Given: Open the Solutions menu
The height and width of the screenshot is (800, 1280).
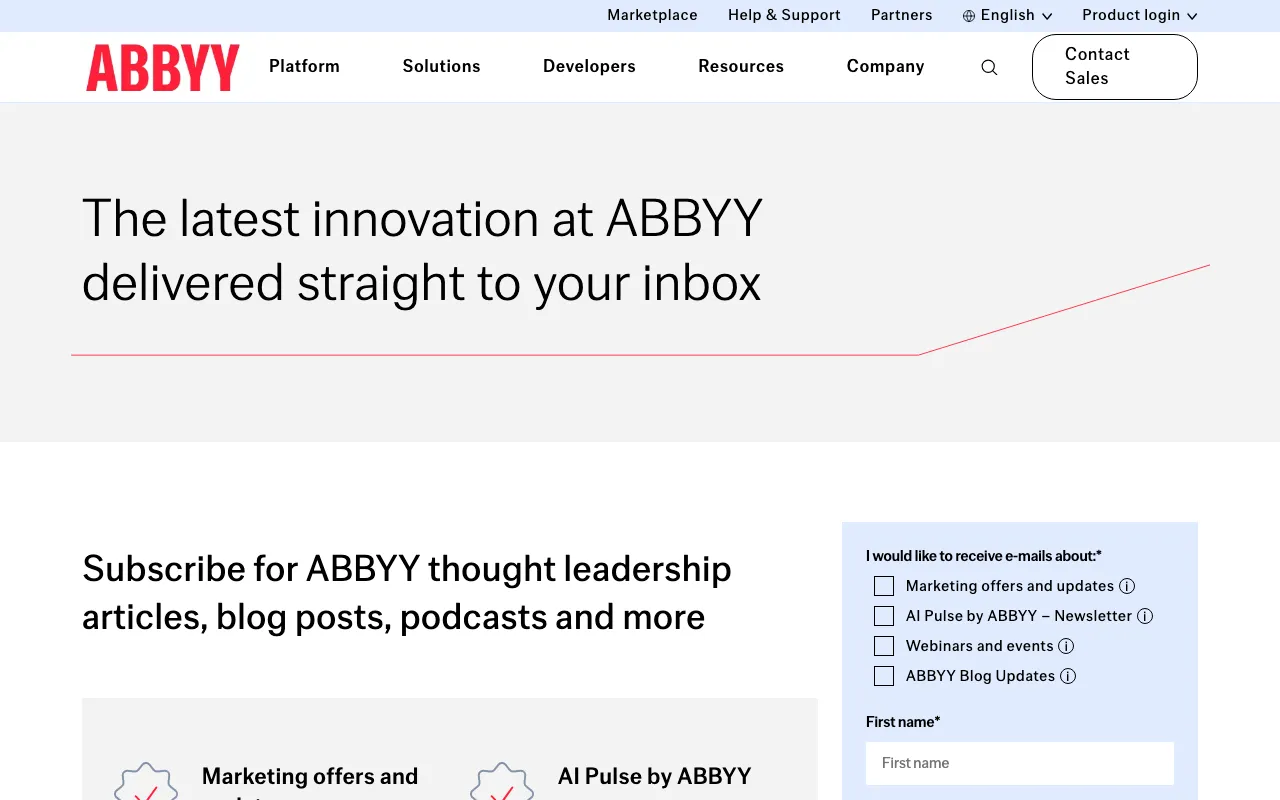Looking at the screenshot, I should 441,66.
